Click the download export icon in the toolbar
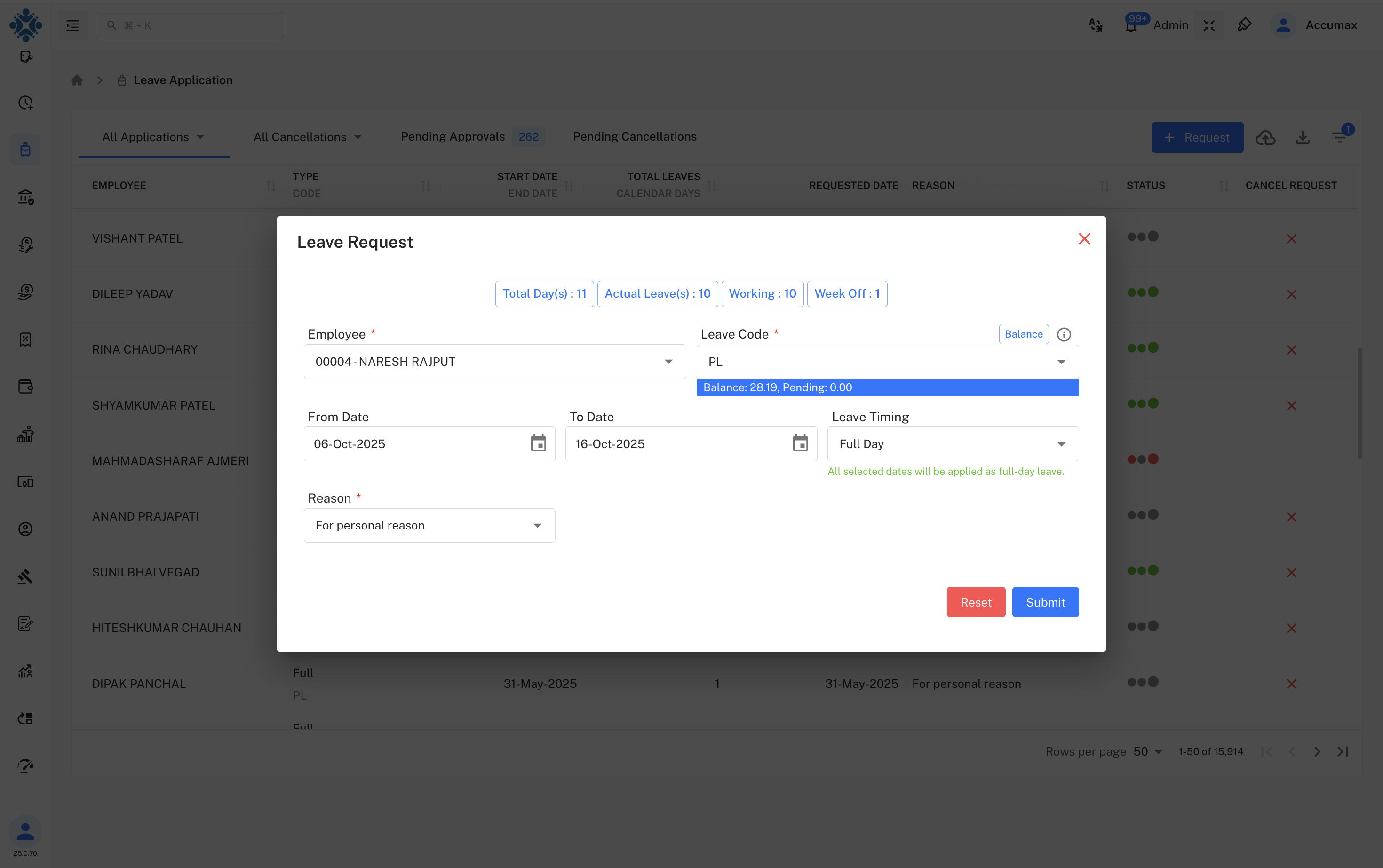 coord(1303,137)
